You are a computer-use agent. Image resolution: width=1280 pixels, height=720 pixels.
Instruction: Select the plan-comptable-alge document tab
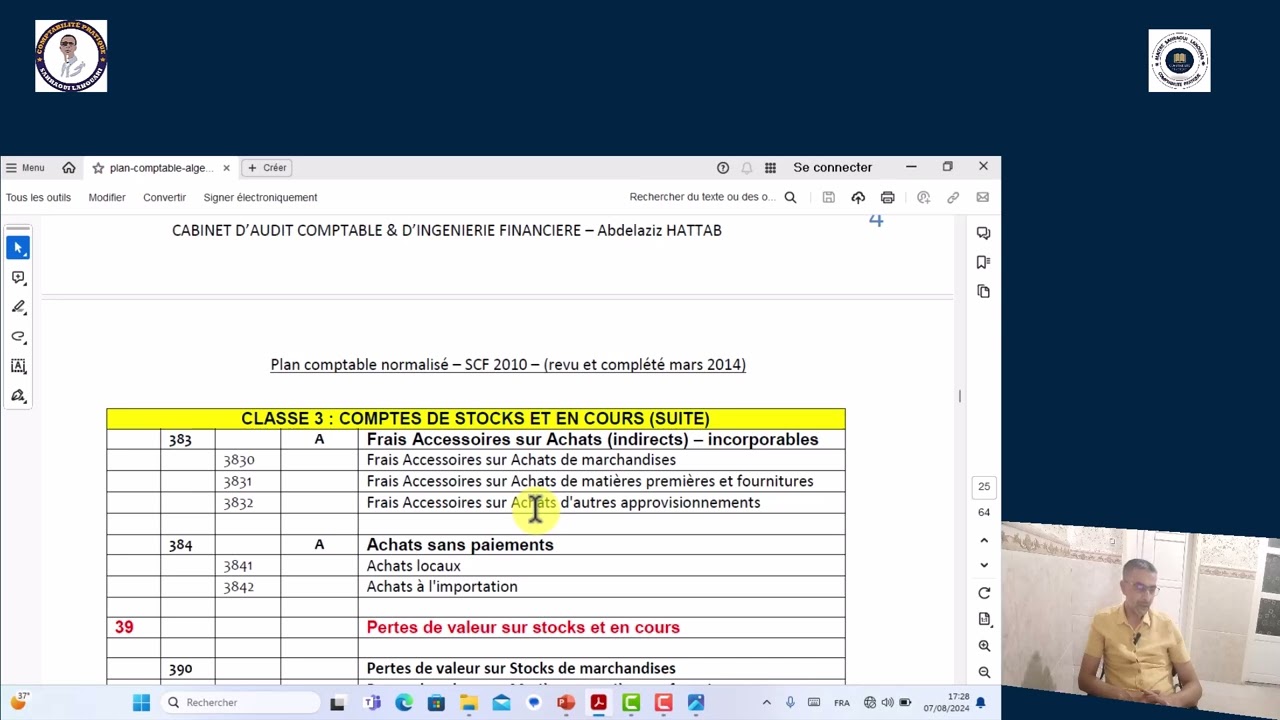[x=160, y=168]
